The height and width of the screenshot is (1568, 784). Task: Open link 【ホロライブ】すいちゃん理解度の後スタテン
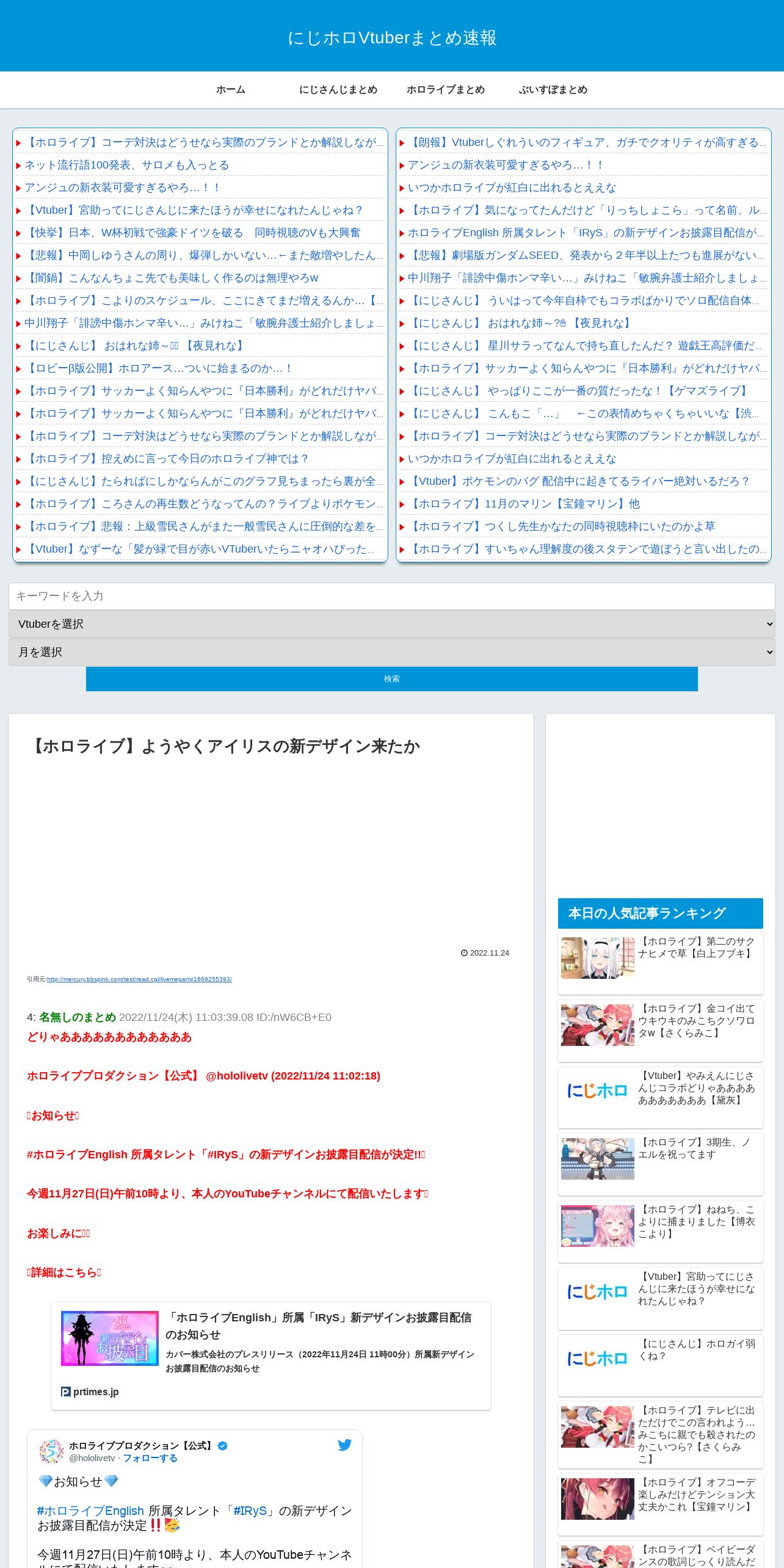[587, 549]
